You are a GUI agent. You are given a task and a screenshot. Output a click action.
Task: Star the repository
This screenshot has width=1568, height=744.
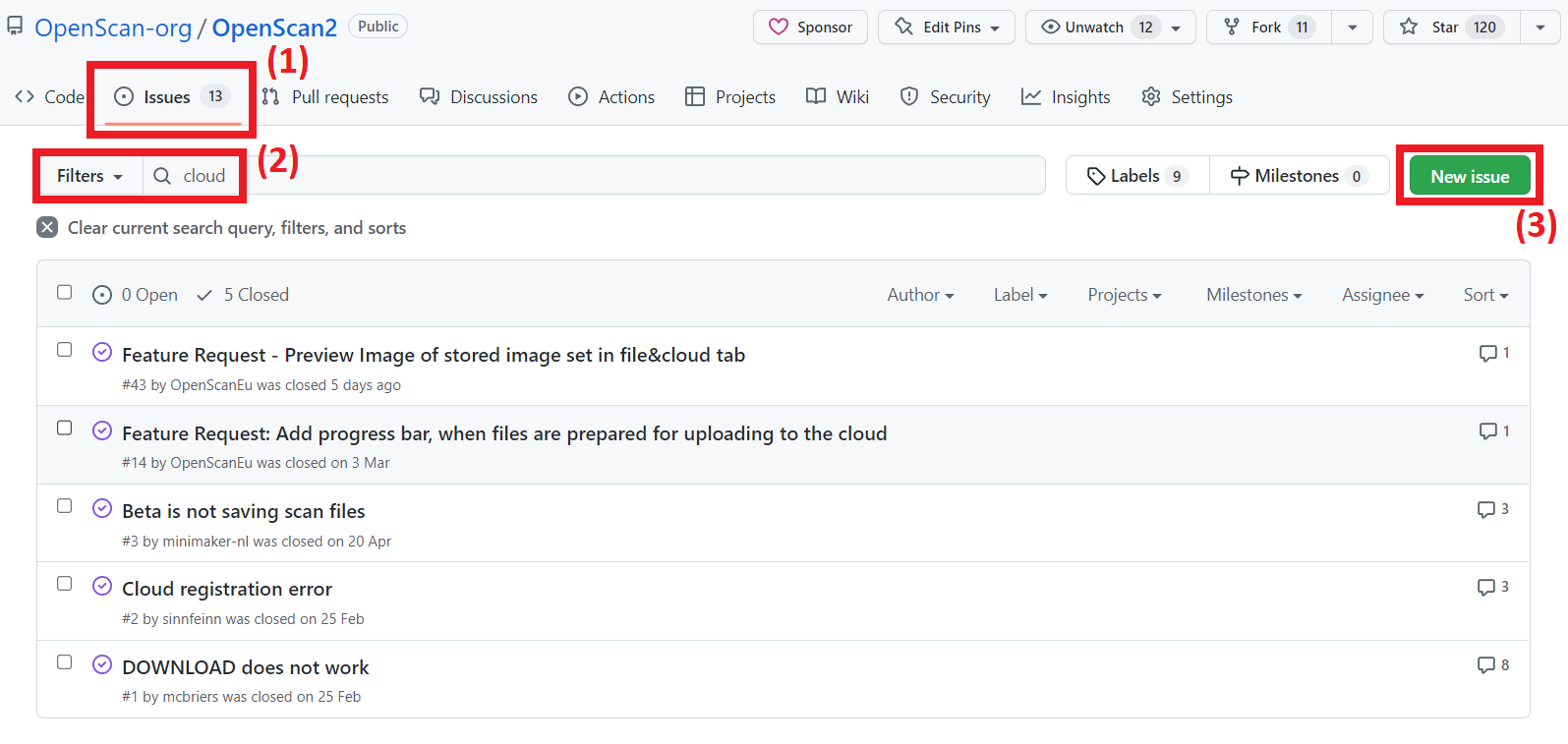coord(1451,27)
